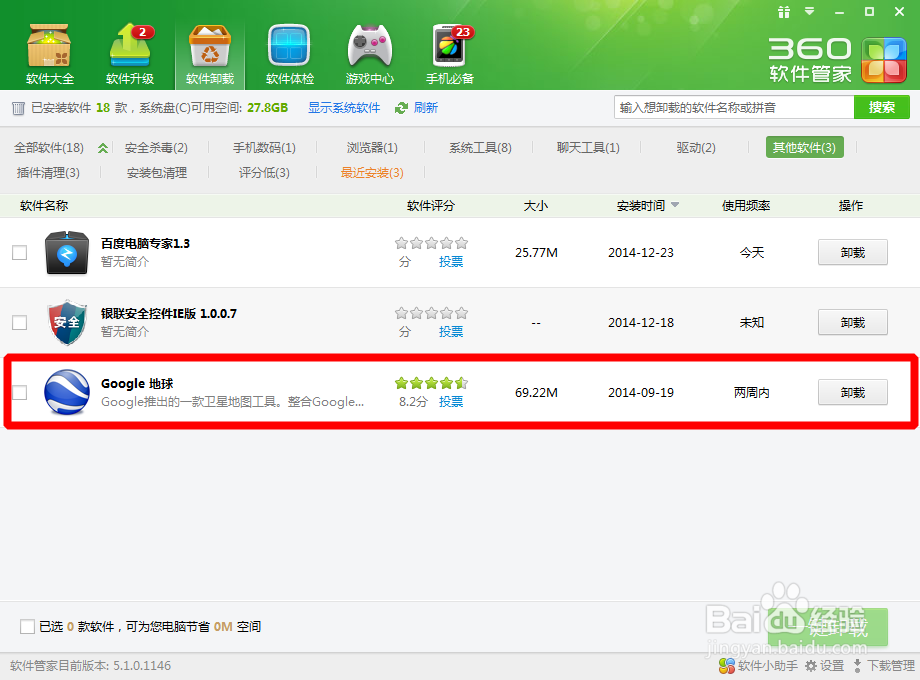Click the 软件管家目前版本 version text
The width and height of the screenshot is (920, 680).
pyautogui.click(x=90, y=665)
